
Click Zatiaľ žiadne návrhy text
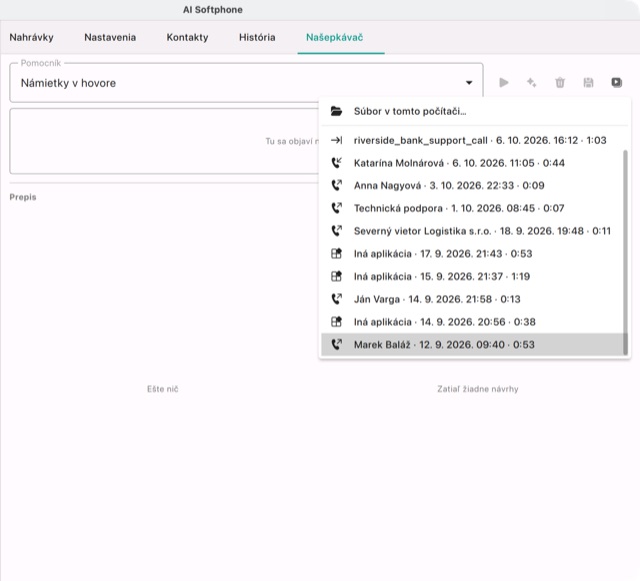click(x=478, y=389)
